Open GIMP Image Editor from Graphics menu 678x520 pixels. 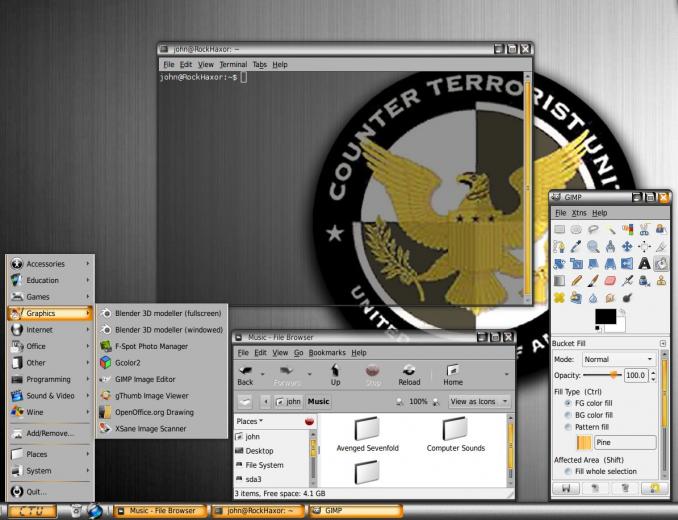[145, 379]
